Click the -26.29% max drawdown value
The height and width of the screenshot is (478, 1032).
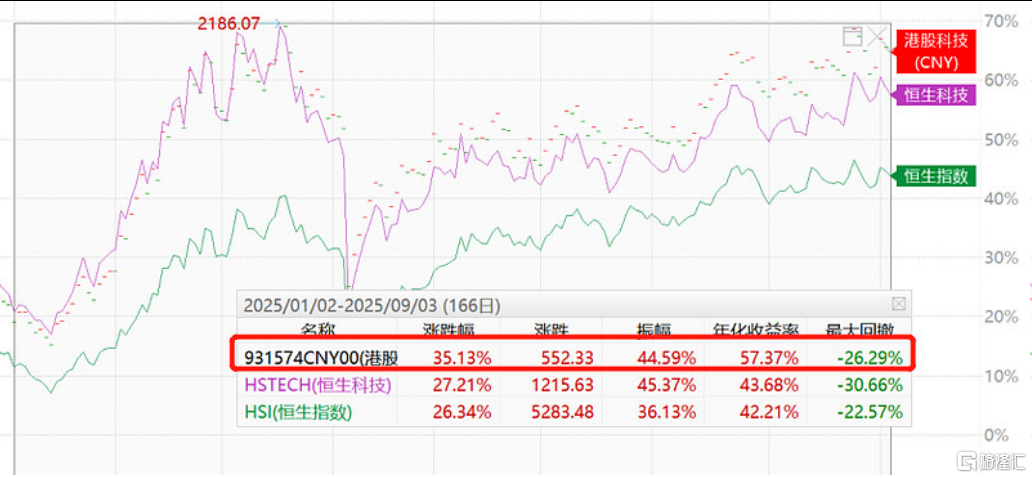(x=869, y=358)
